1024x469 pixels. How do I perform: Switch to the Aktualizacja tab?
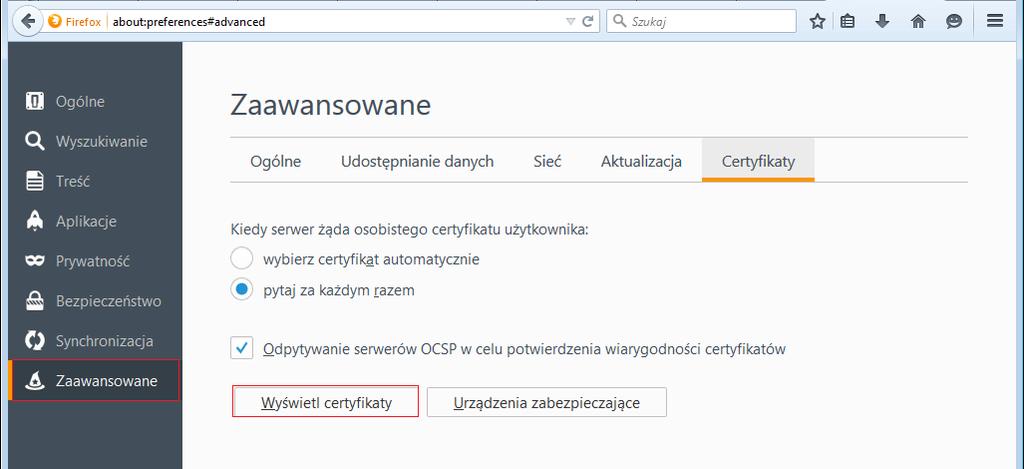point(641,161)
